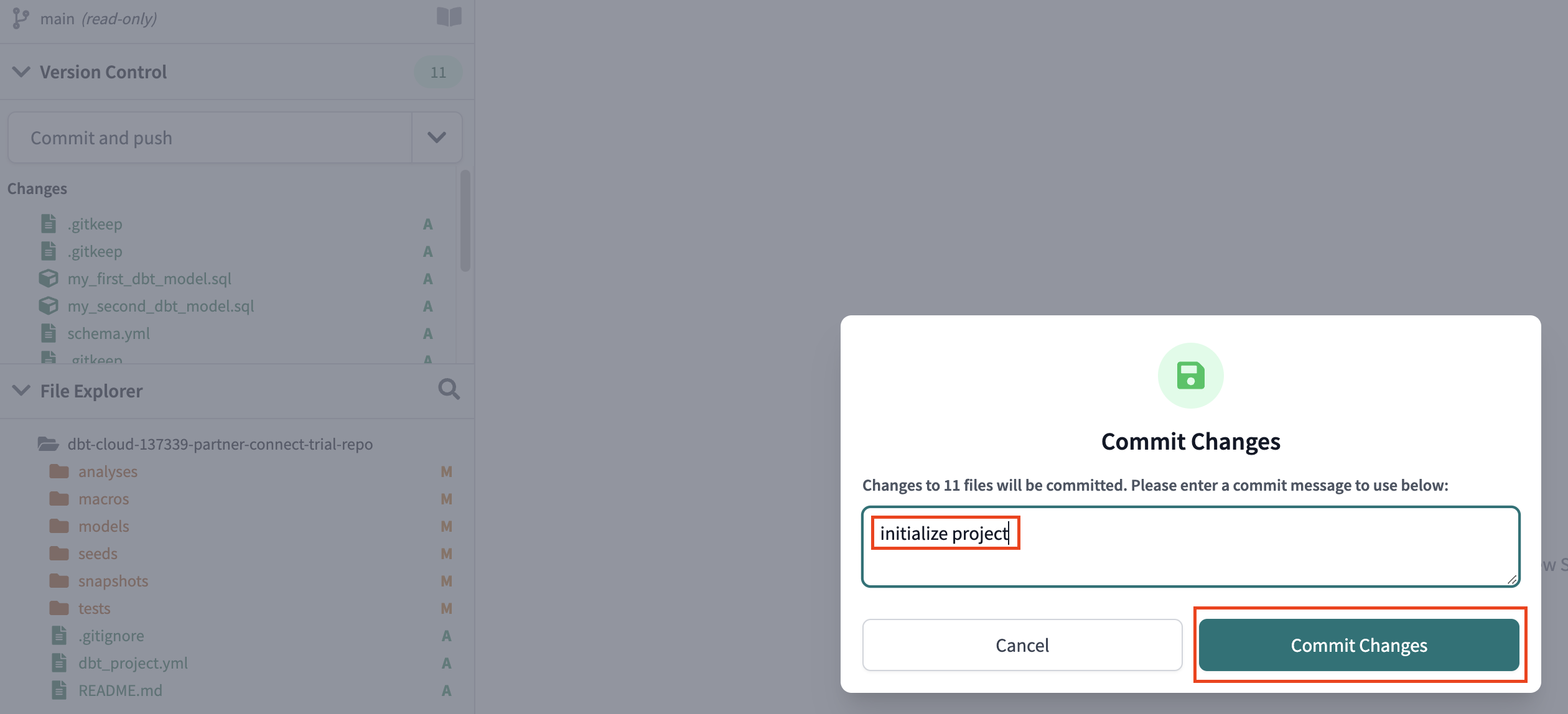Click the green save icon in the dialog
Image resolution: width=1568 pixels, height=714 pixels.
1190,375
